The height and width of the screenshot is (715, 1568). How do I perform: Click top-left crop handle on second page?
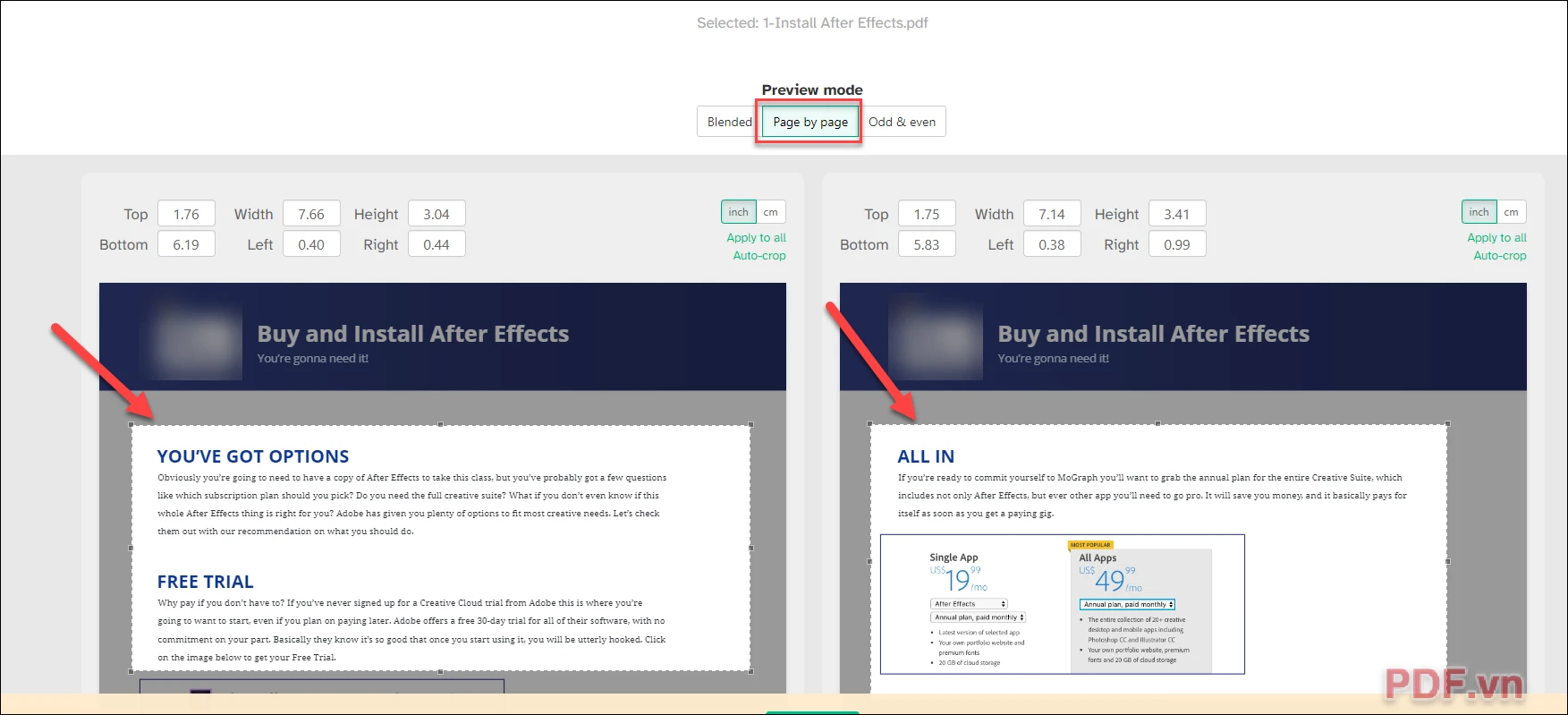pos(870,423)
